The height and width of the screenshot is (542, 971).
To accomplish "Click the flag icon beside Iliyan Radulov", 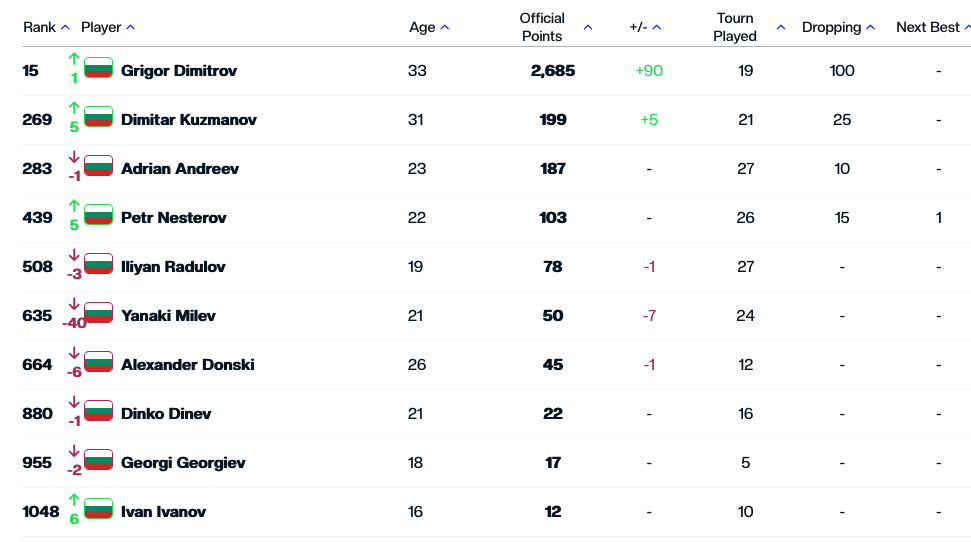I will [98, 265].
